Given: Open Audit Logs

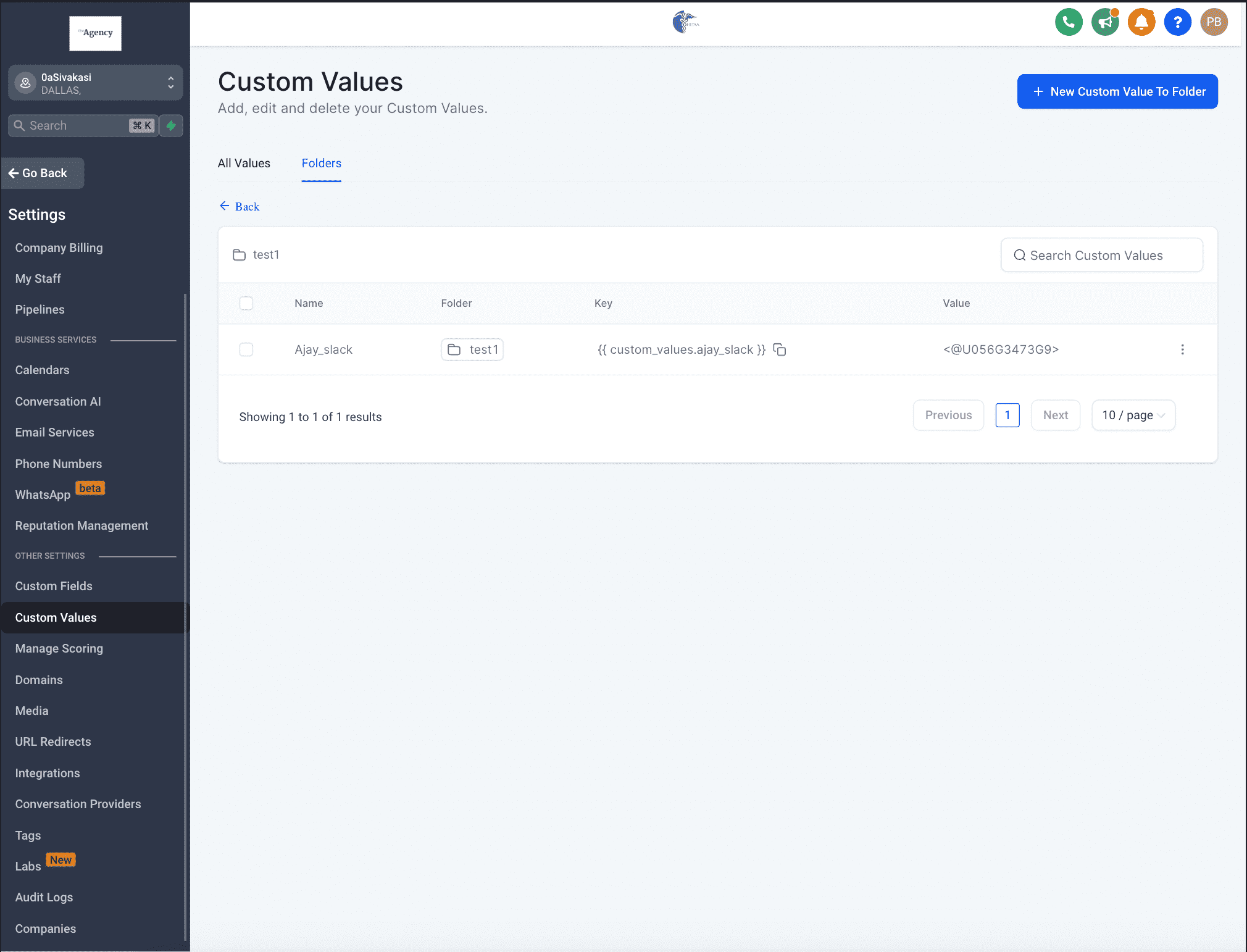Looking at the screenshot, I should [x=44, y=898].
